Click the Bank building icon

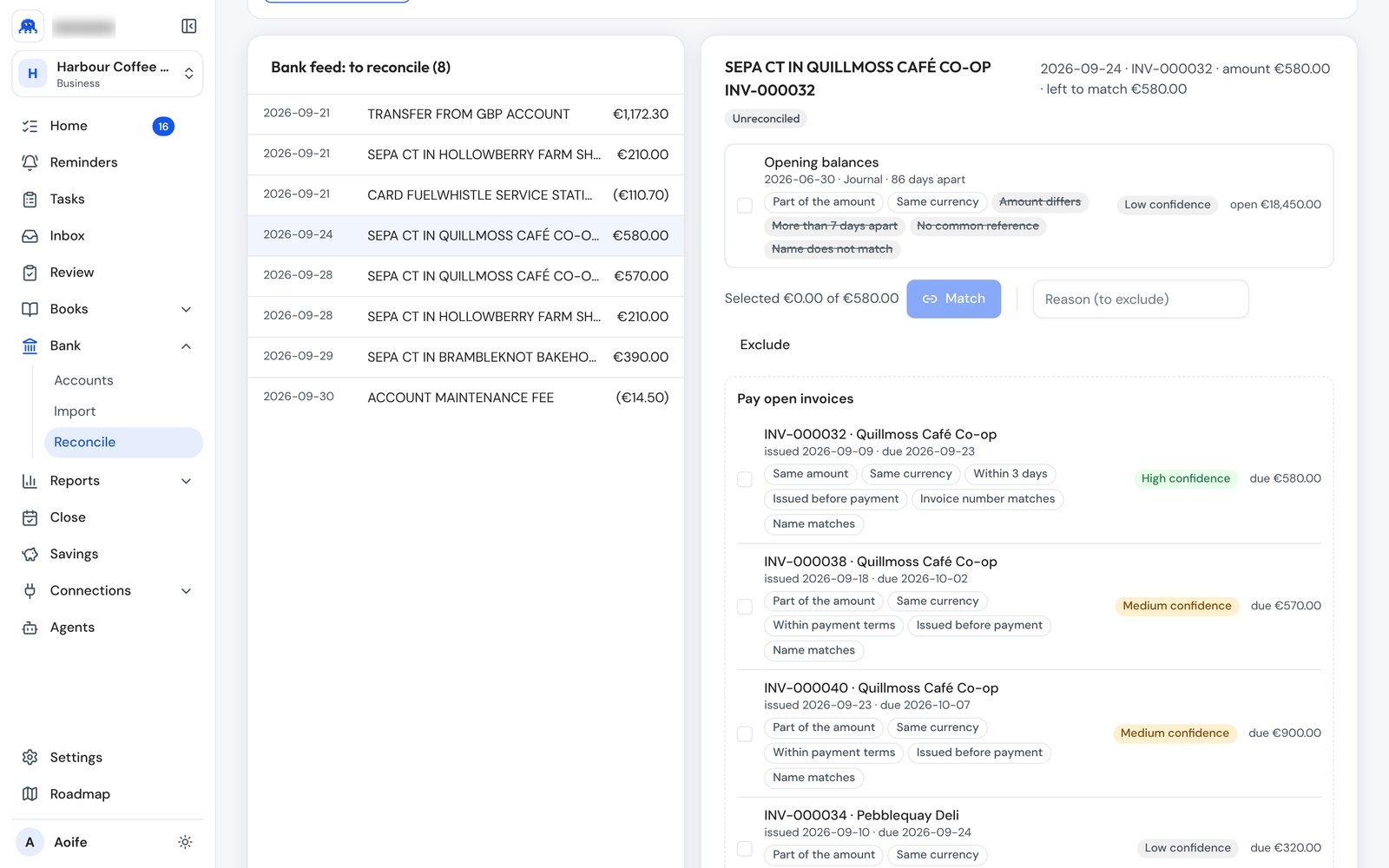click(x=30, y=345)
